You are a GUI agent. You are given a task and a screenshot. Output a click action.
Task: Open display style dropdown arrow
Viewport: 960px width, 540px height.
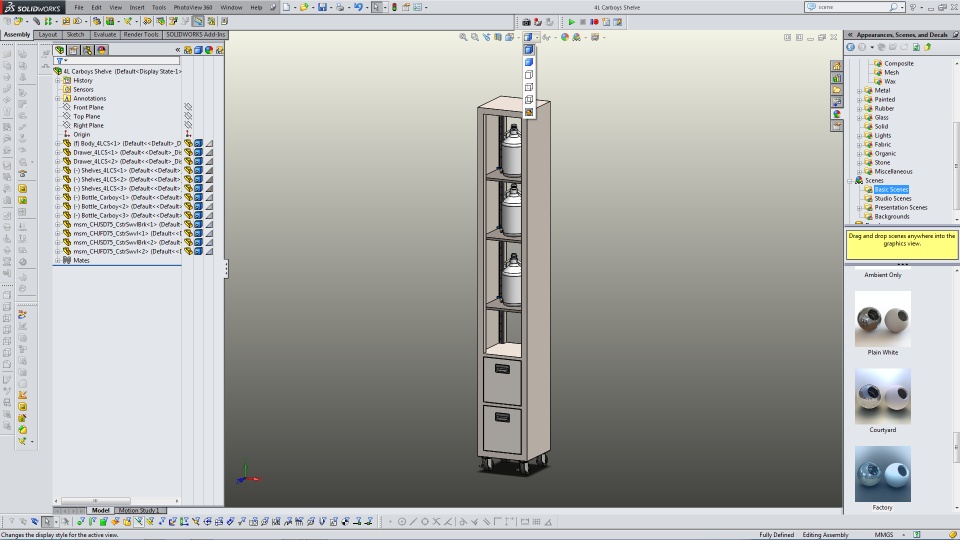point(537,38)
